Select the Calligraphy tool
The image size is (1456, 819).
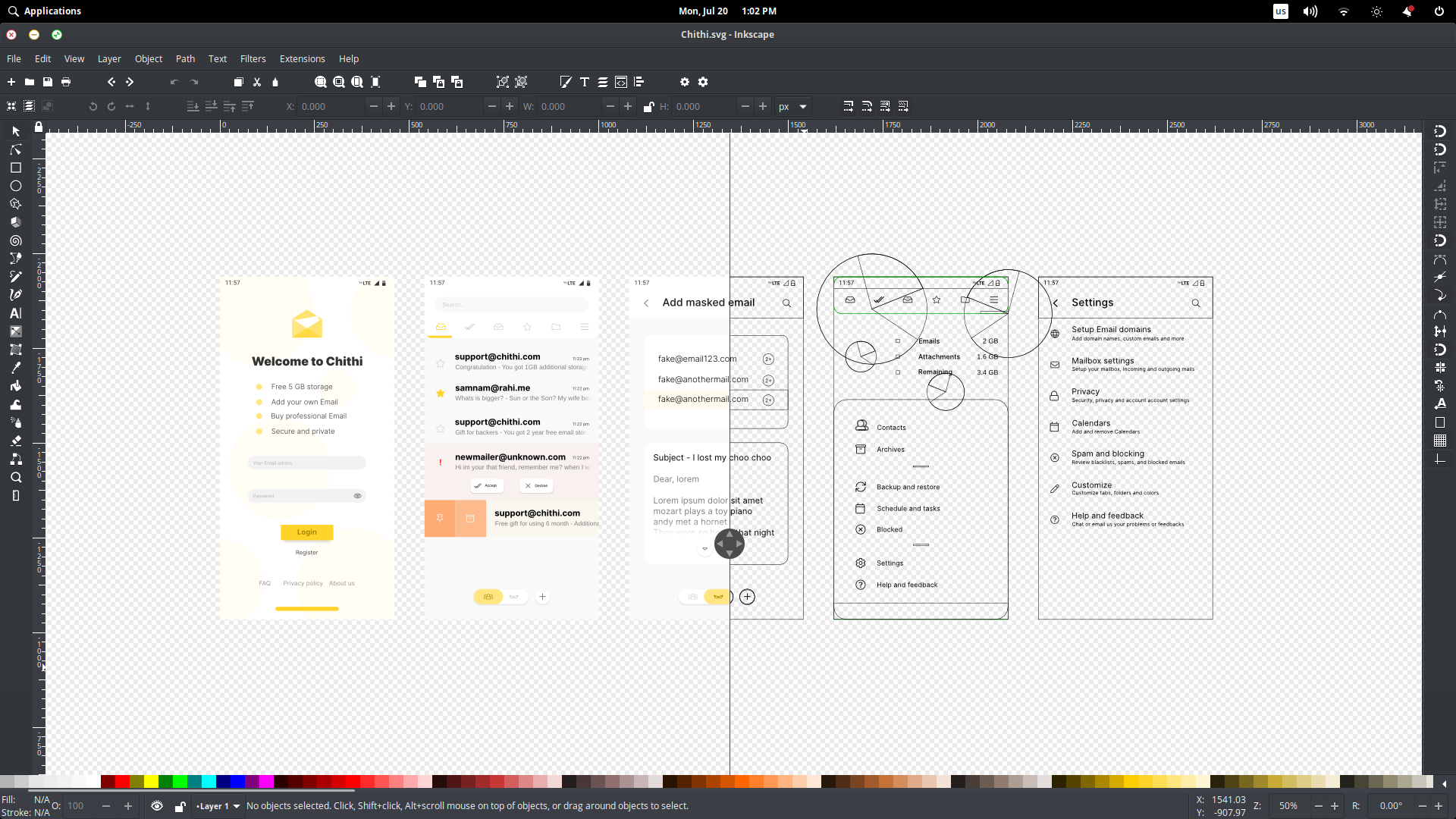[15, 295]
